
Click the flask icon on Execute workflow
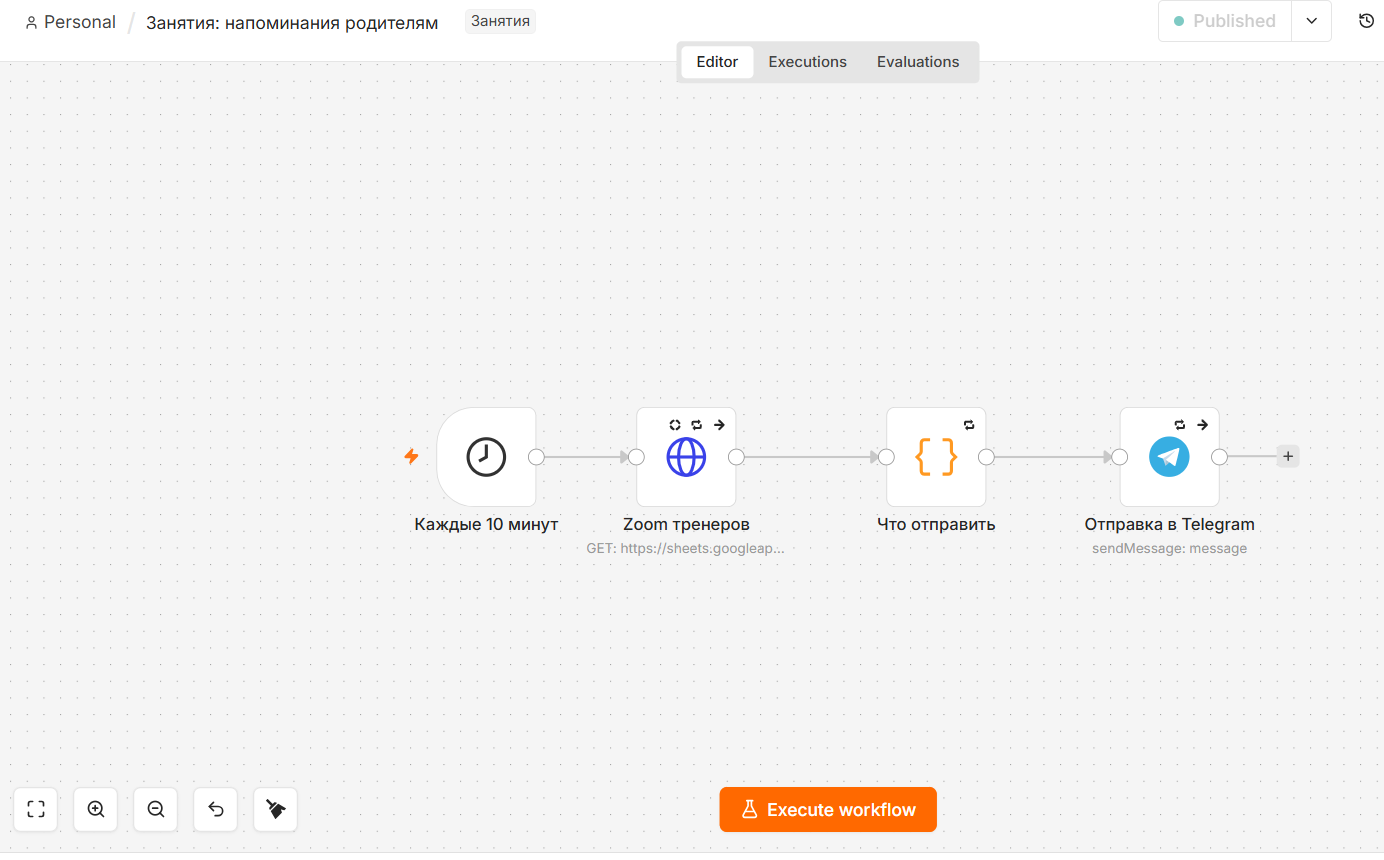click(x=749, y=810)
